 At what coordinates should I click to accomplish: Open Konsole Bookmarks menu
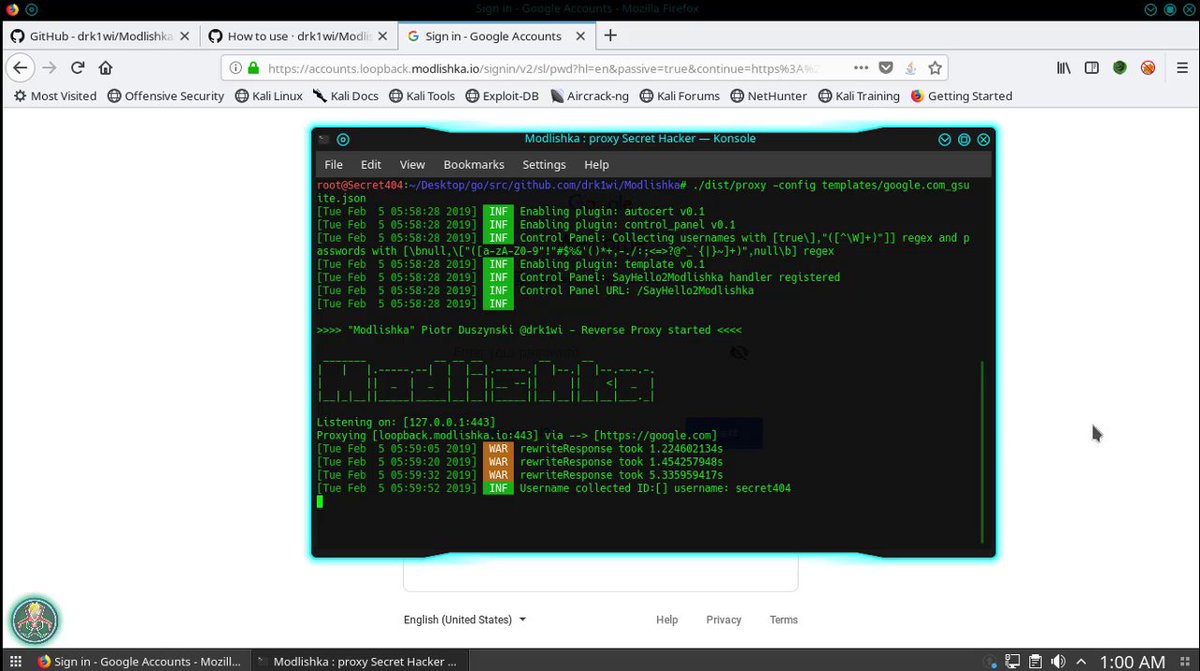(474, 164)
